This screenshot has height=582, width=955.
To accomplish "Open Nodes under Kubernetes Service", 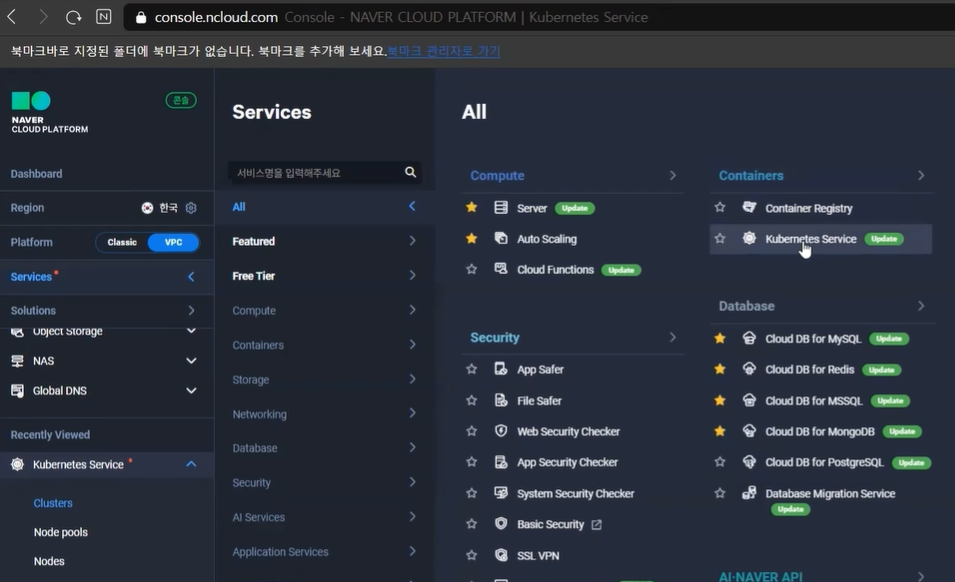I will click(x=49, y=561).
